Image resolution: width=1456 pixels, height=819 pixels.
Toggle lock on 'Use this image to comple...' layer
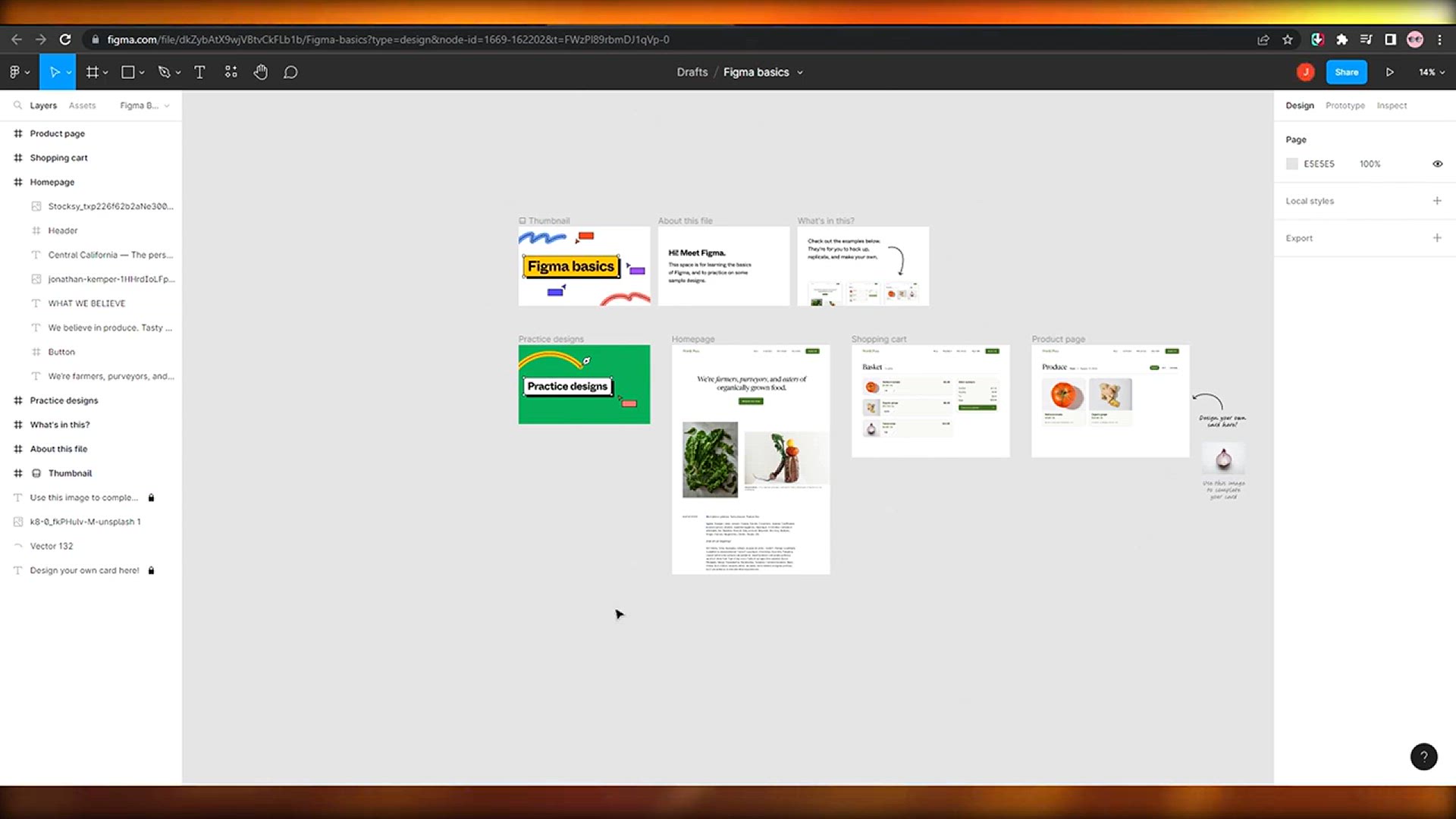(x=151, y=497)
